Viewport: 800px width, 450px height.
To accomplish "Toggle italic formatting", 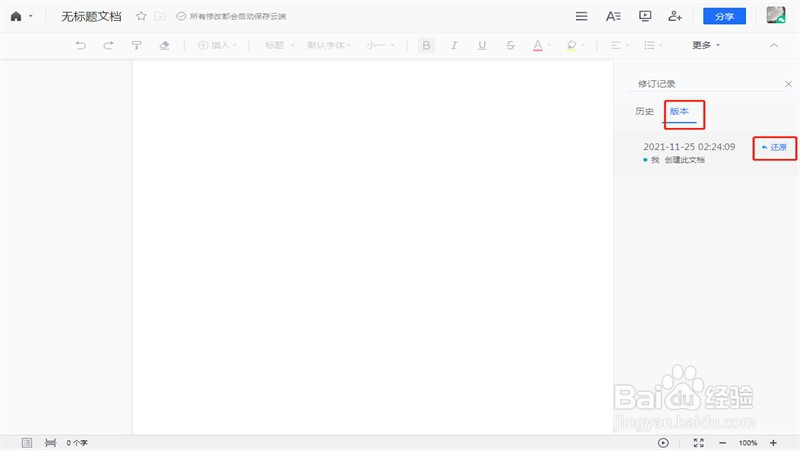I will pyautogui.click(x=454, y=45).
